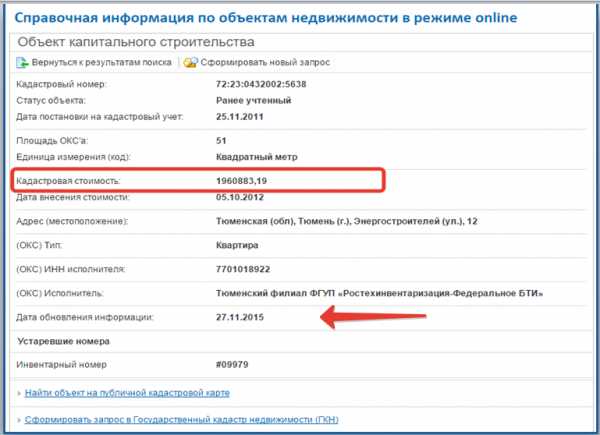Click label 'Инвентарный номер'
This screenshot has width=600, height=435.
tap(61, 365)
